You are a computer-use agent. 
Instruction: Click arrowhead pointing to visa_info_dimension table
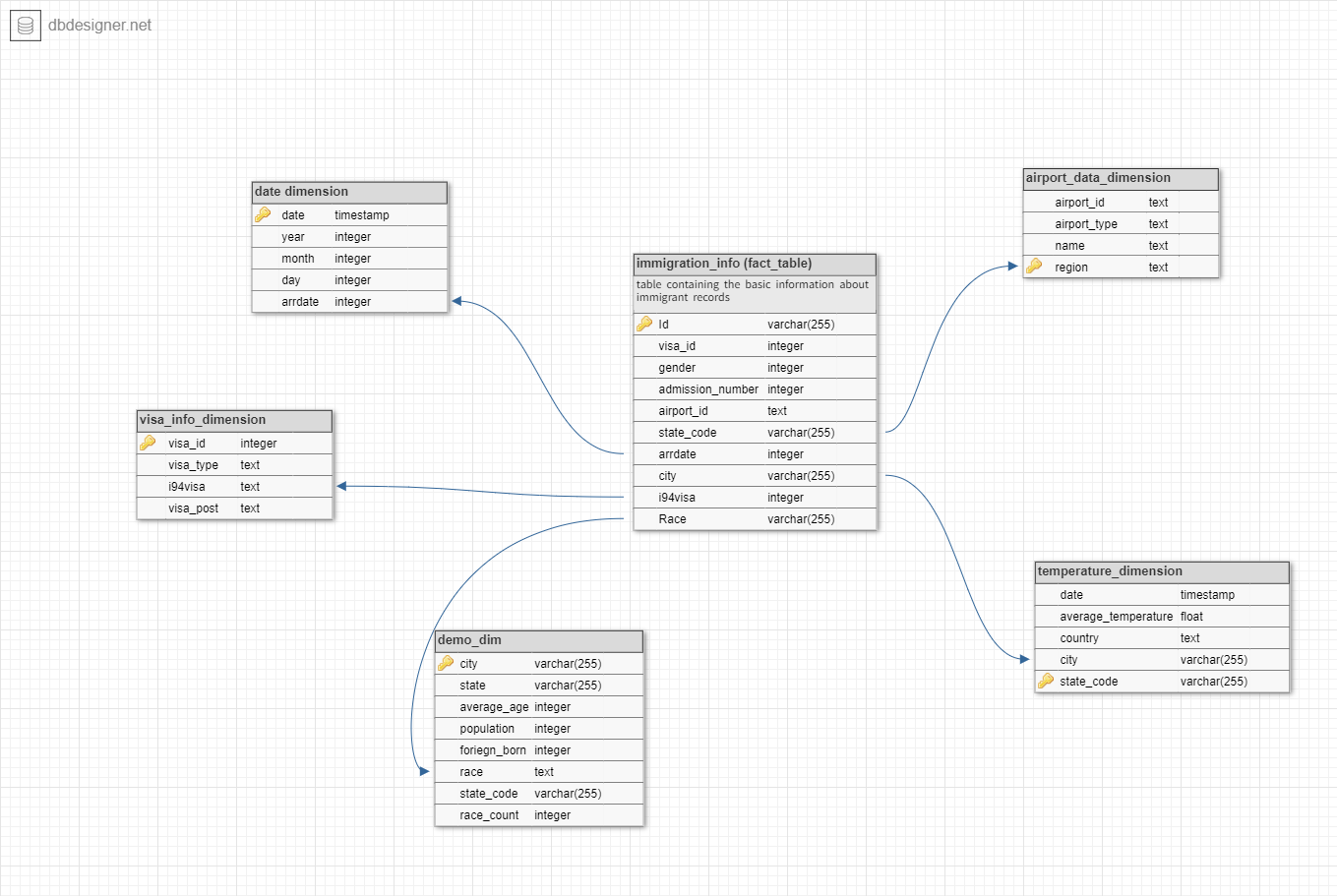point(341,486)
